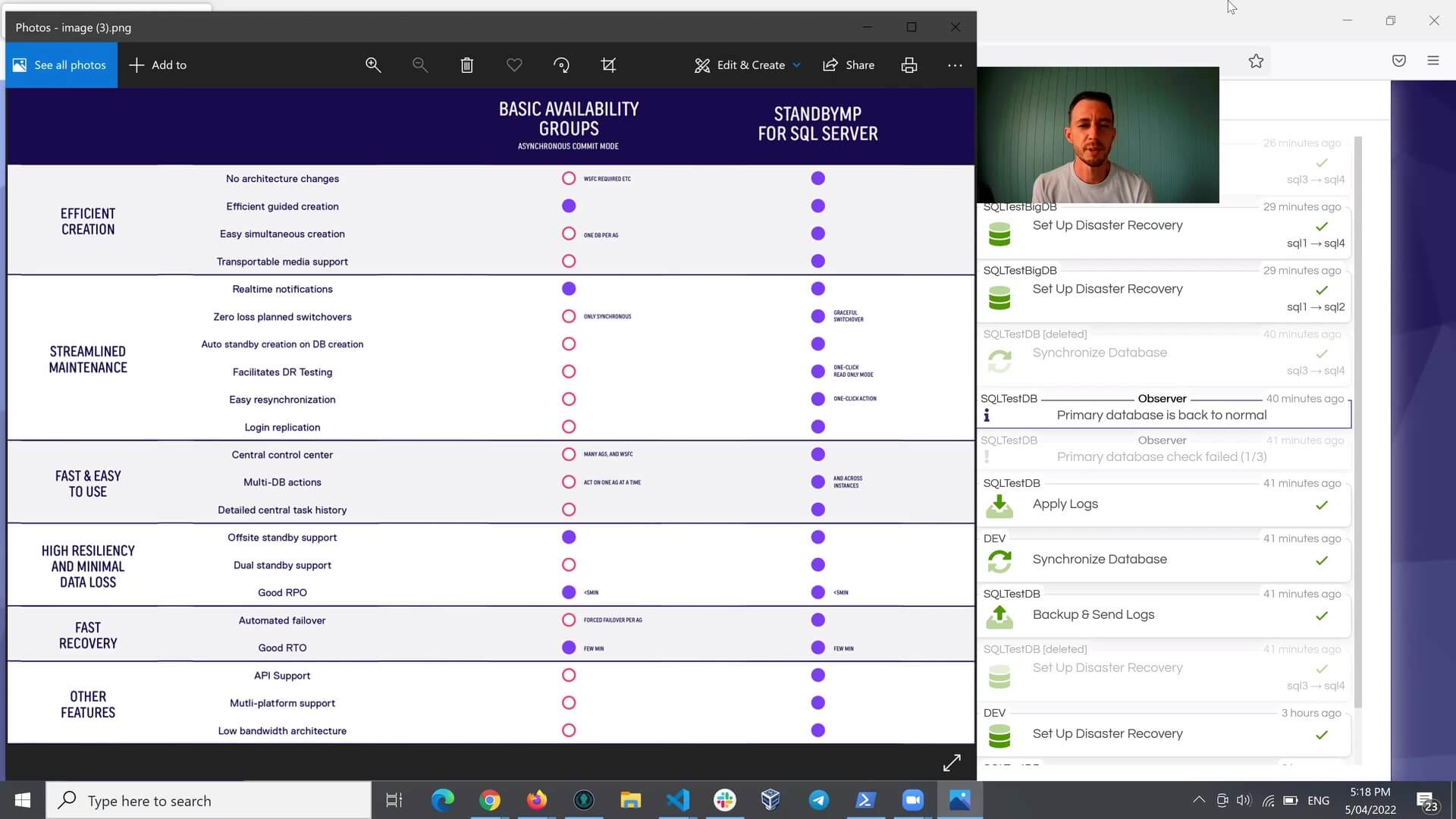This screenshot has height=819, width=1456.
Task: Open the See more ellipsis menu
Action: click(955, 65)
